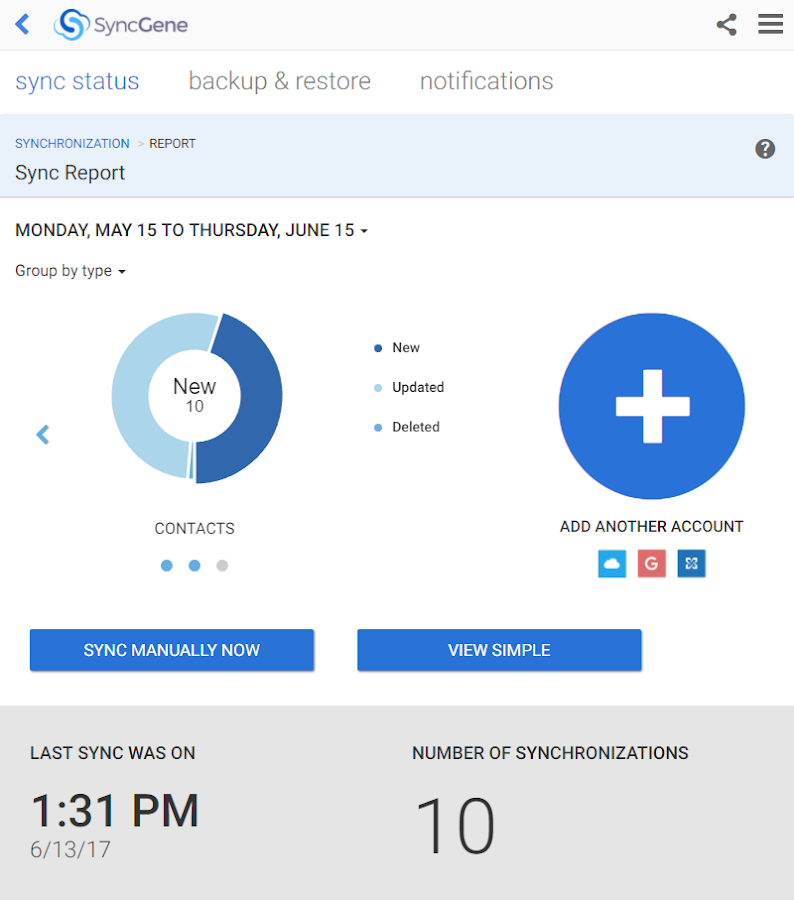Click the Sync Report heading
The image size is (794, 900).
pos(70,173)
